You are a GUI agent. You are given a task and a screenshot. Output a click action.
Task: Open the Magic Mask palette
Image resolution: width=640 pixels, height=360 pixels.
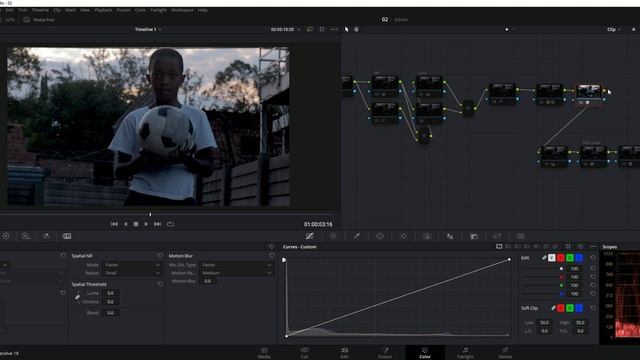click(x=427, y=236)
